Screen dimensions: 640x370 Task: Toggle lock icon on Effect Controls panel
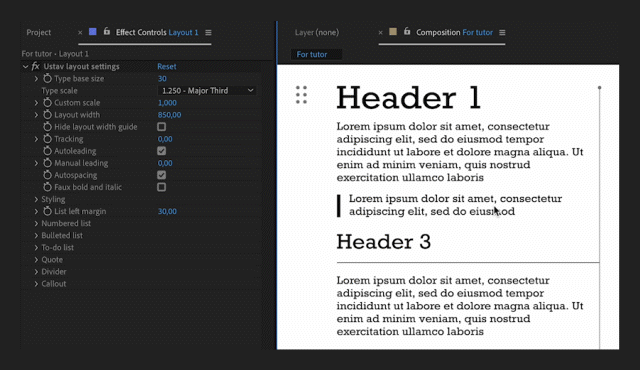click(107, 31)
